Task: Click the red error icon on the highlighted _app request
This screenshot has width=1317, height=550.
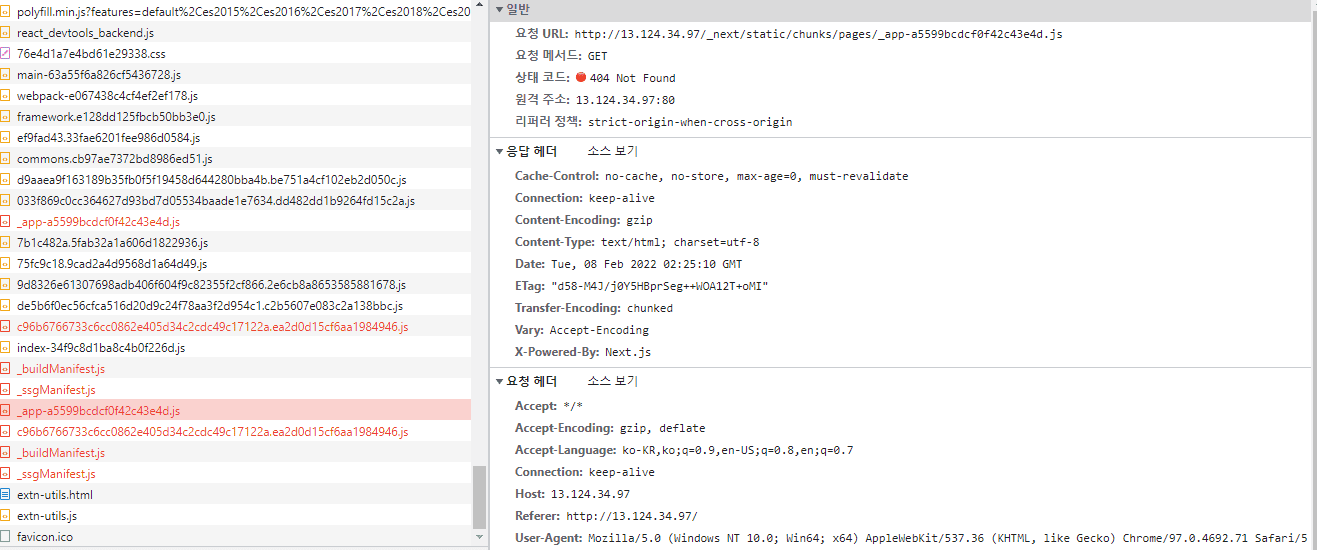Action: [5, 411]
